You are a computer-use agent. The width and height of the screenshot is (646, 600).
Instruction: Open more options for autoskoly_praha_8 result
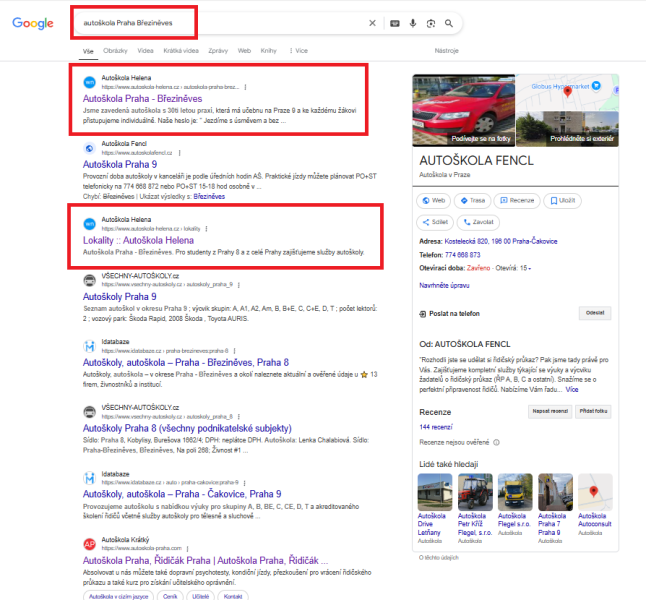[239, 417]
